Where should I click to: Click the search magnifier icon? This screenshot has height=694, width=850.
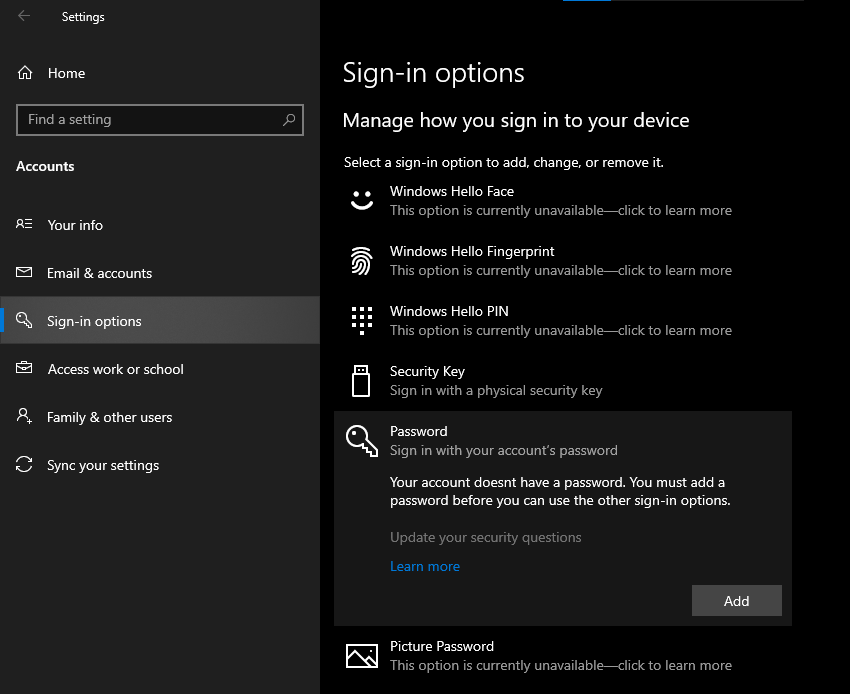289,120
